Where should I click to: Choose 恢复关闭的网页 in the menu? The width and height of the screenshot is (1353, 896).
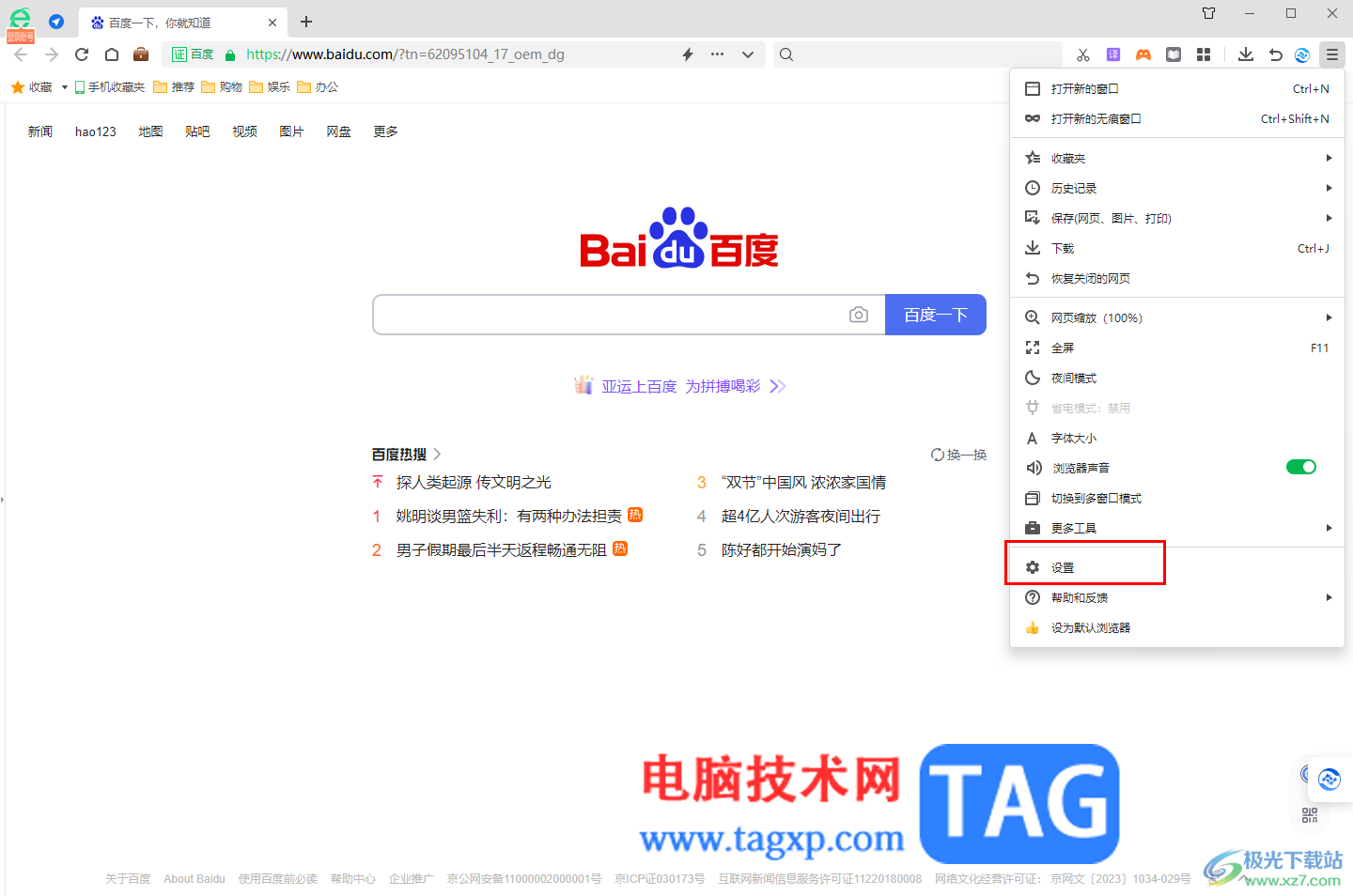(1177, 278)
